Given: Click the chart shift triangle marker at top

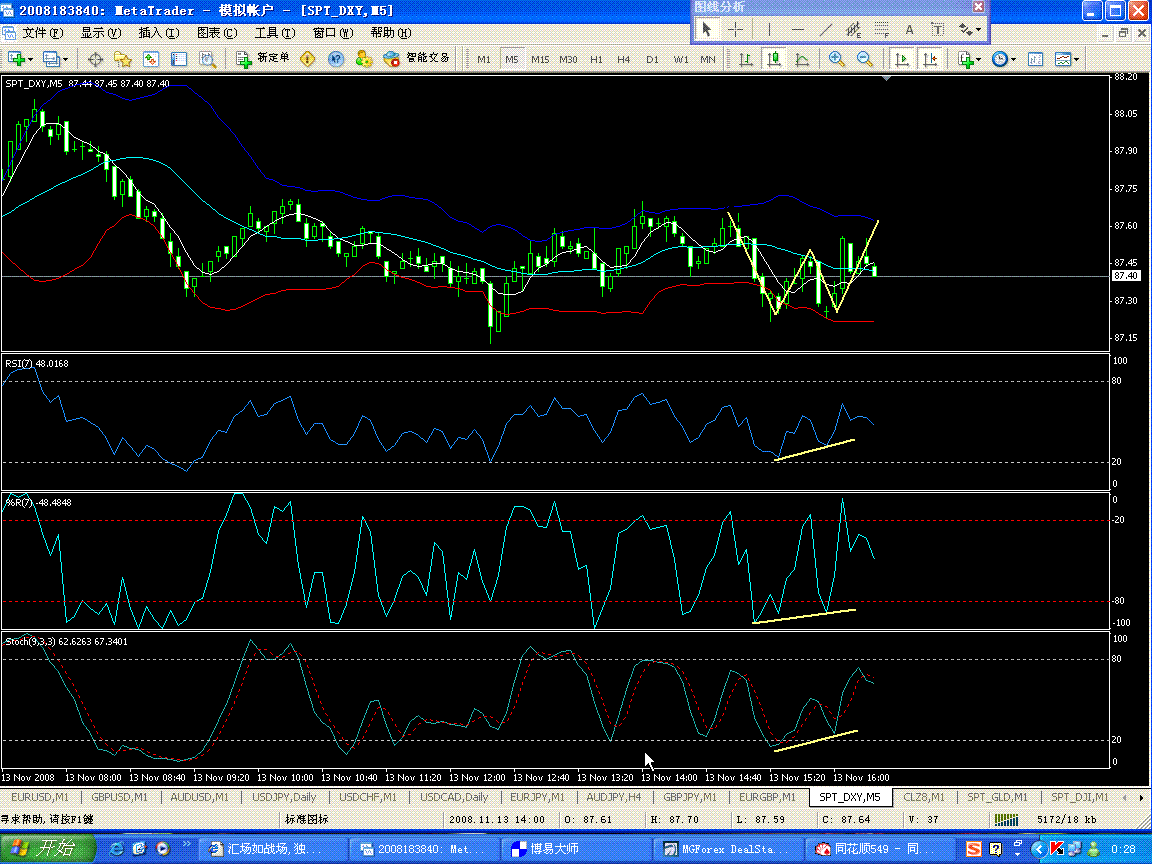Looking at the screenshot, I should tap(887, 78).
